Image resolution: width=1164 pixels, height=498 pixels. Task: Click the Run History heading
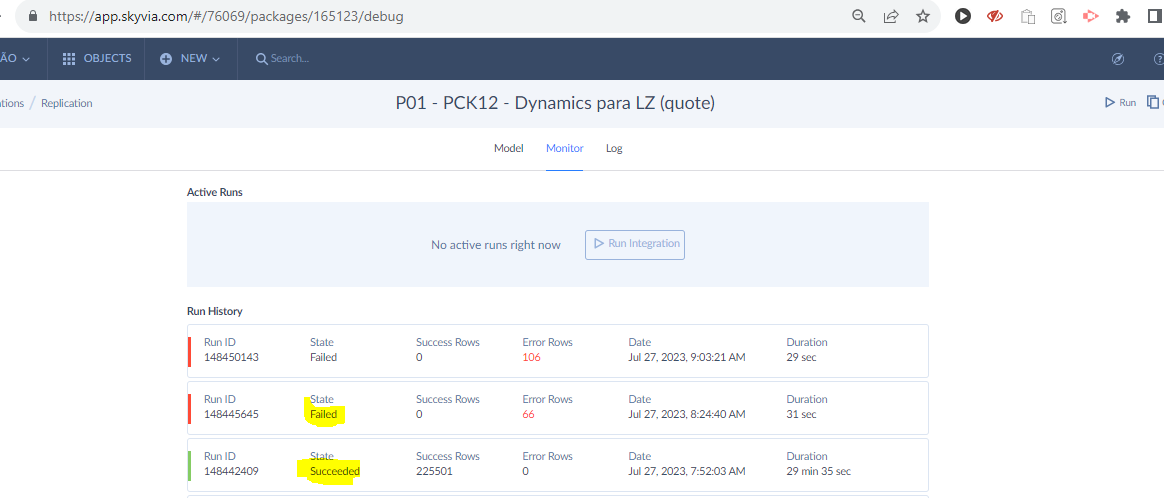click(x=215, y=311)
